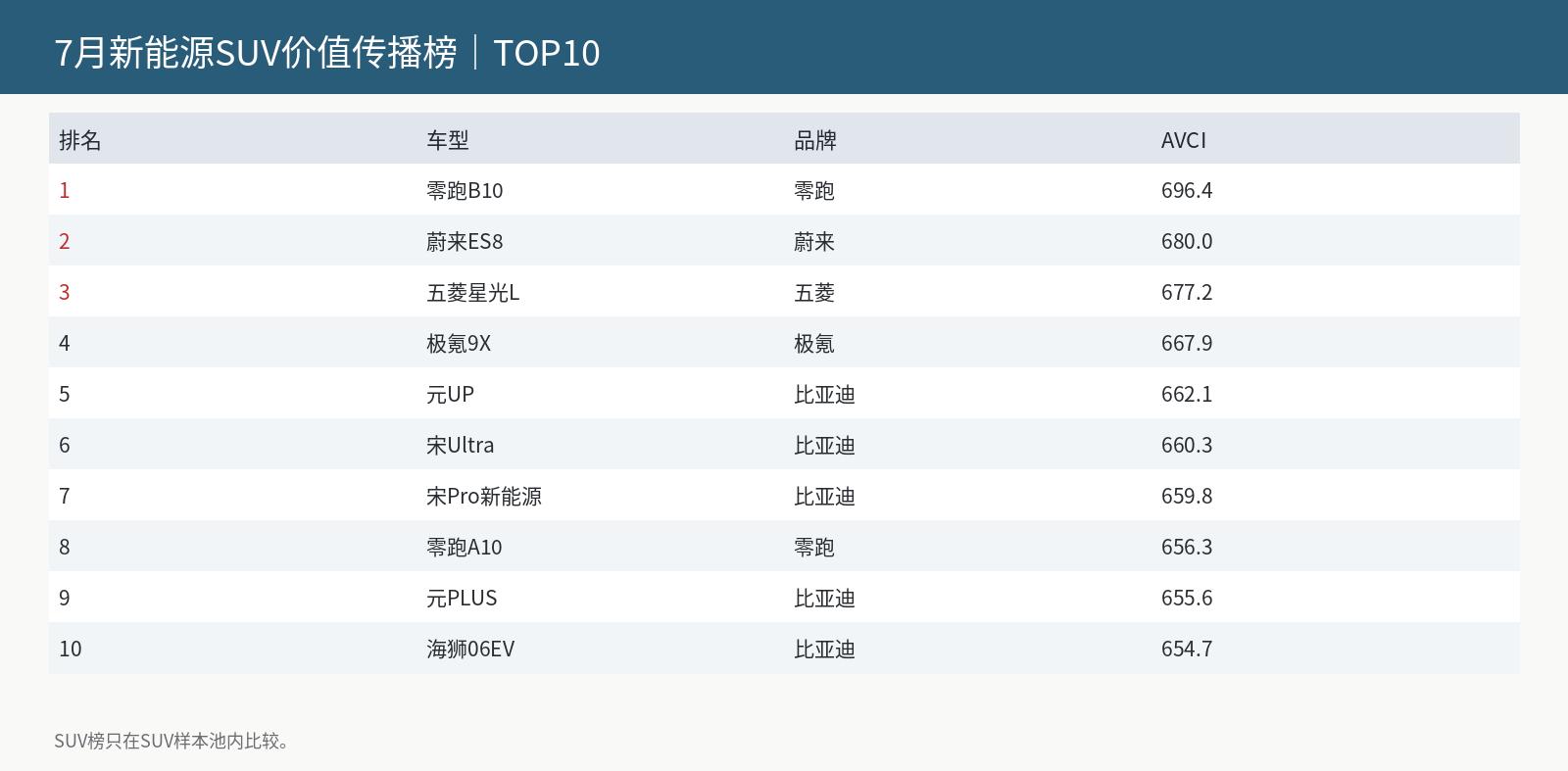This screenshot has width=1568, height=771.
Task: Click the rank number in the 元PLUS row
Action: (x=65, y=598)
